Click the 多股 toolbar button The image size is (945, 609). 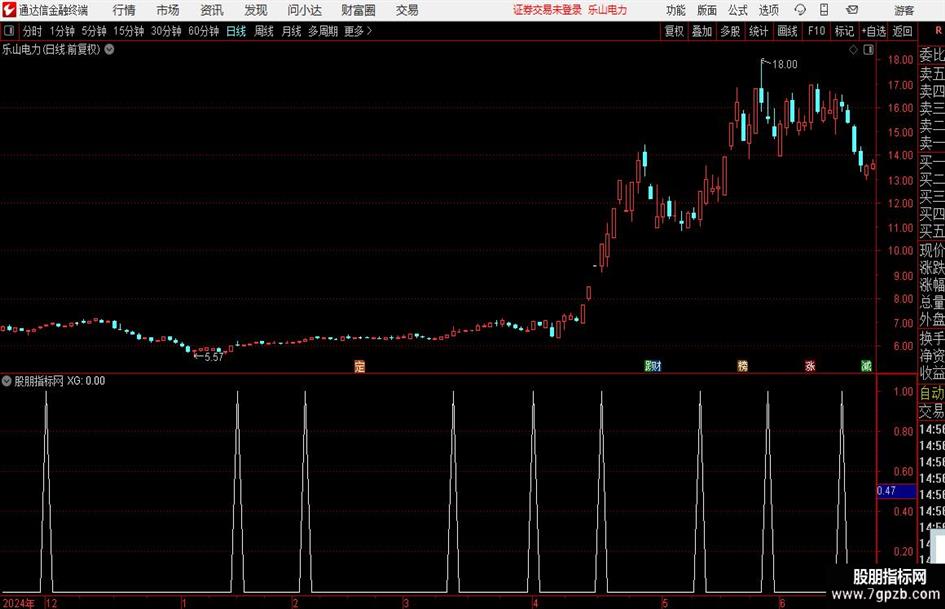point(730,31)
